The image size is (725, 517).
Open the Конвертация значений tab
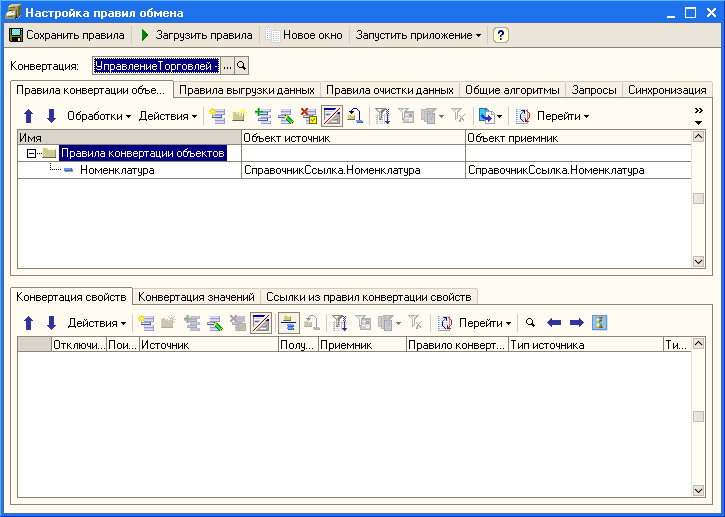tap(196, 297)
